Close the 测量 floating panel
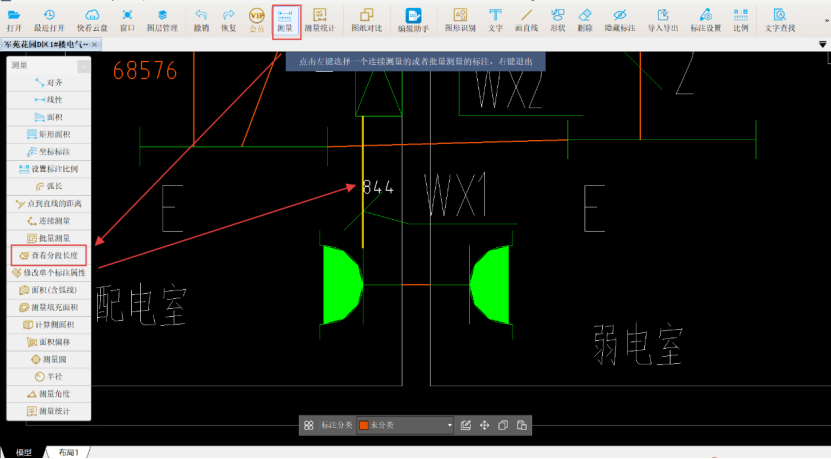Screen dimensions: 831x459 point(84,65)
